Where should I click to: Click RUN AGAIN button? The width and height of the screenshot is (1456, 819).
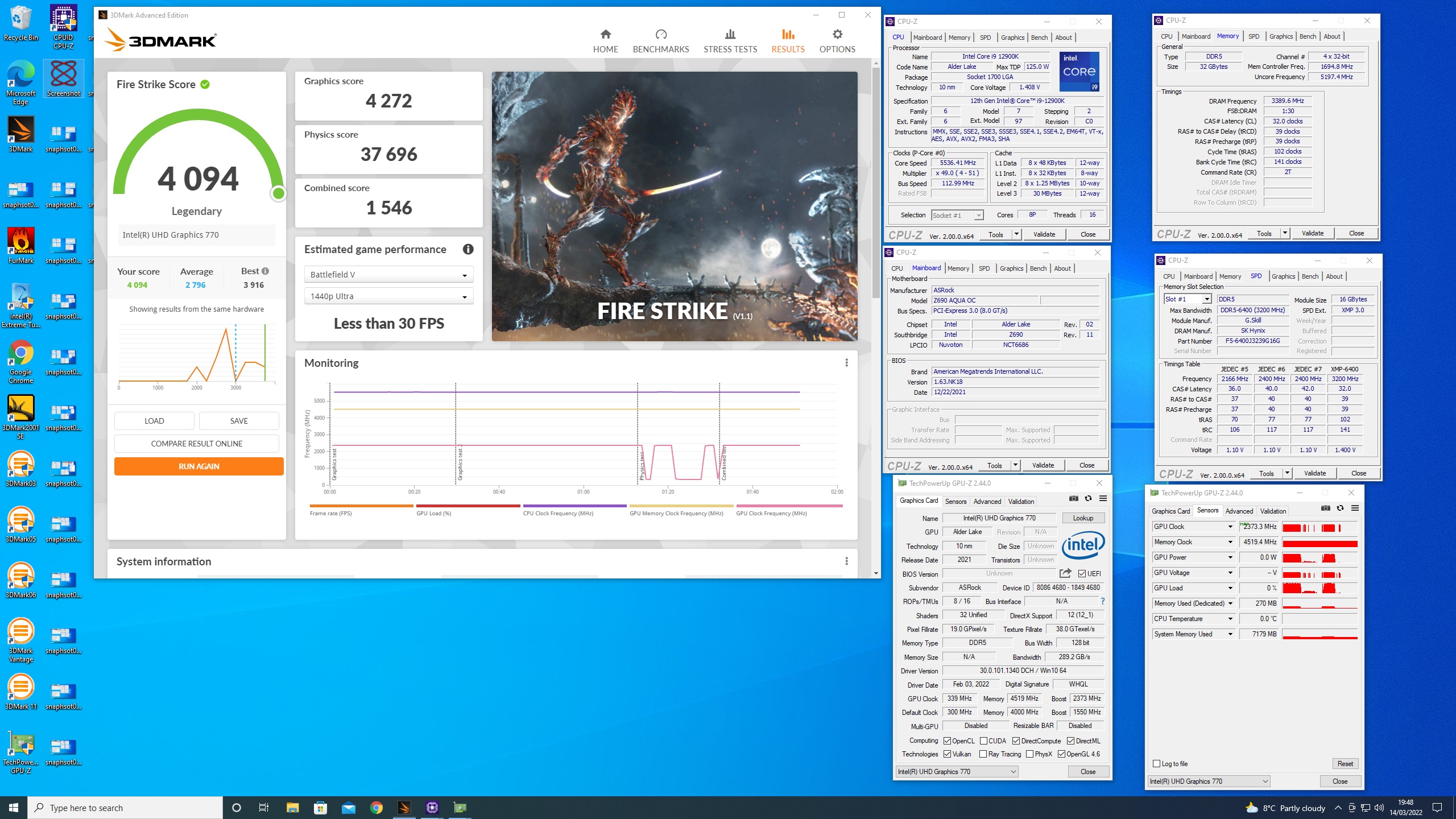(x=198, y=466)
